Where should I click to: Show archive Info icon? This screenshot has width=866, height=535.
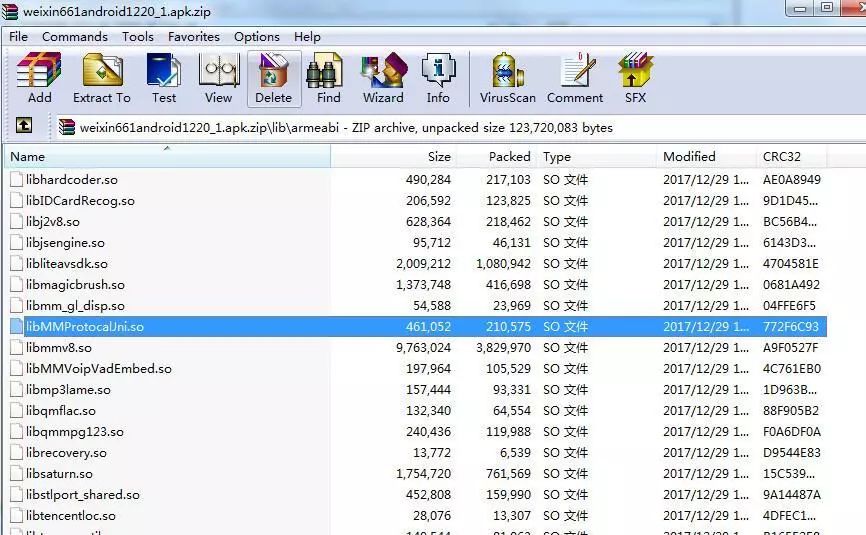438,78
